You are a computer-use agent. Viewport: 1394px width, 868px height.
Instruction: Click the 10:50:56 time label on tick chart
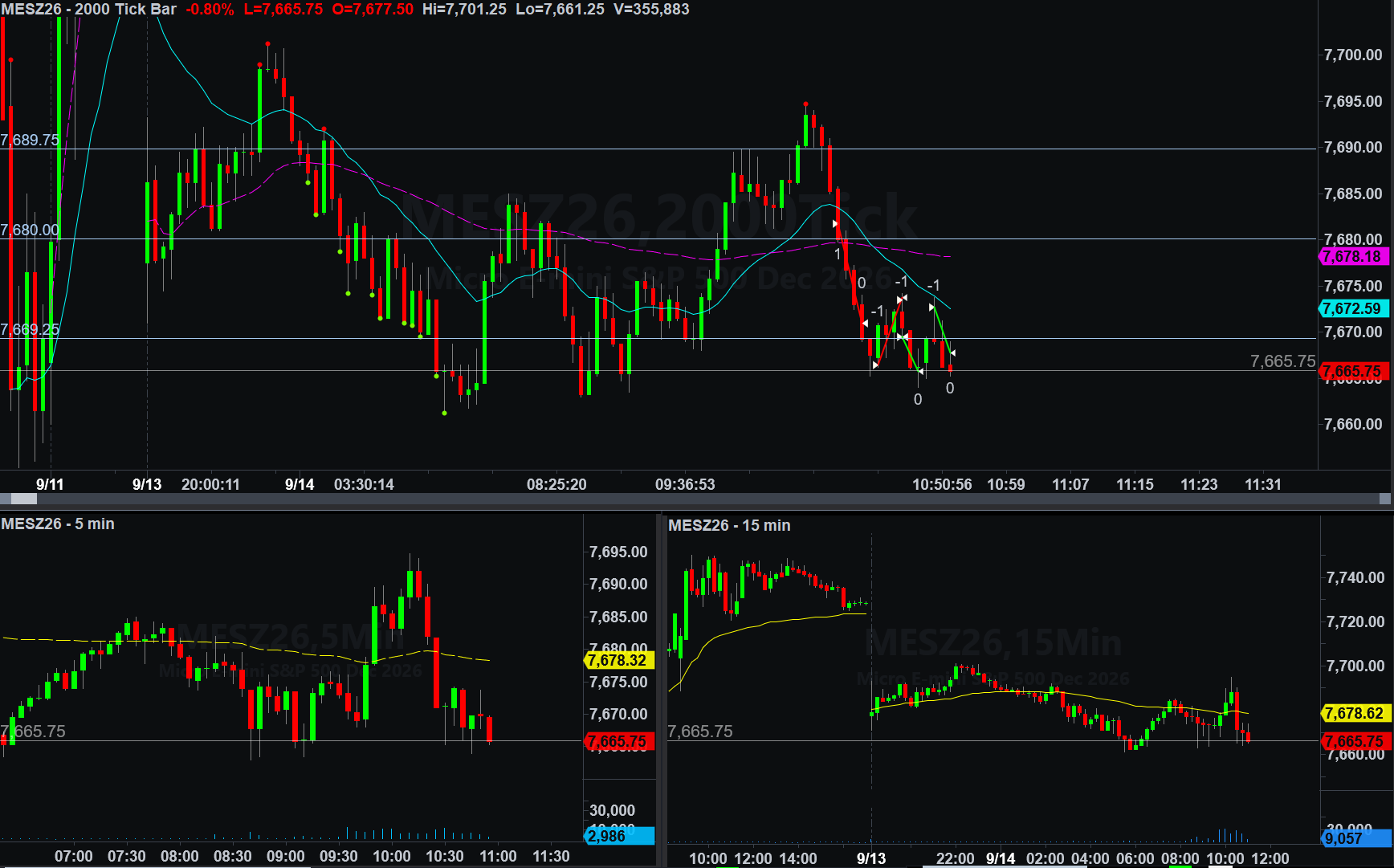pos(942,485)
